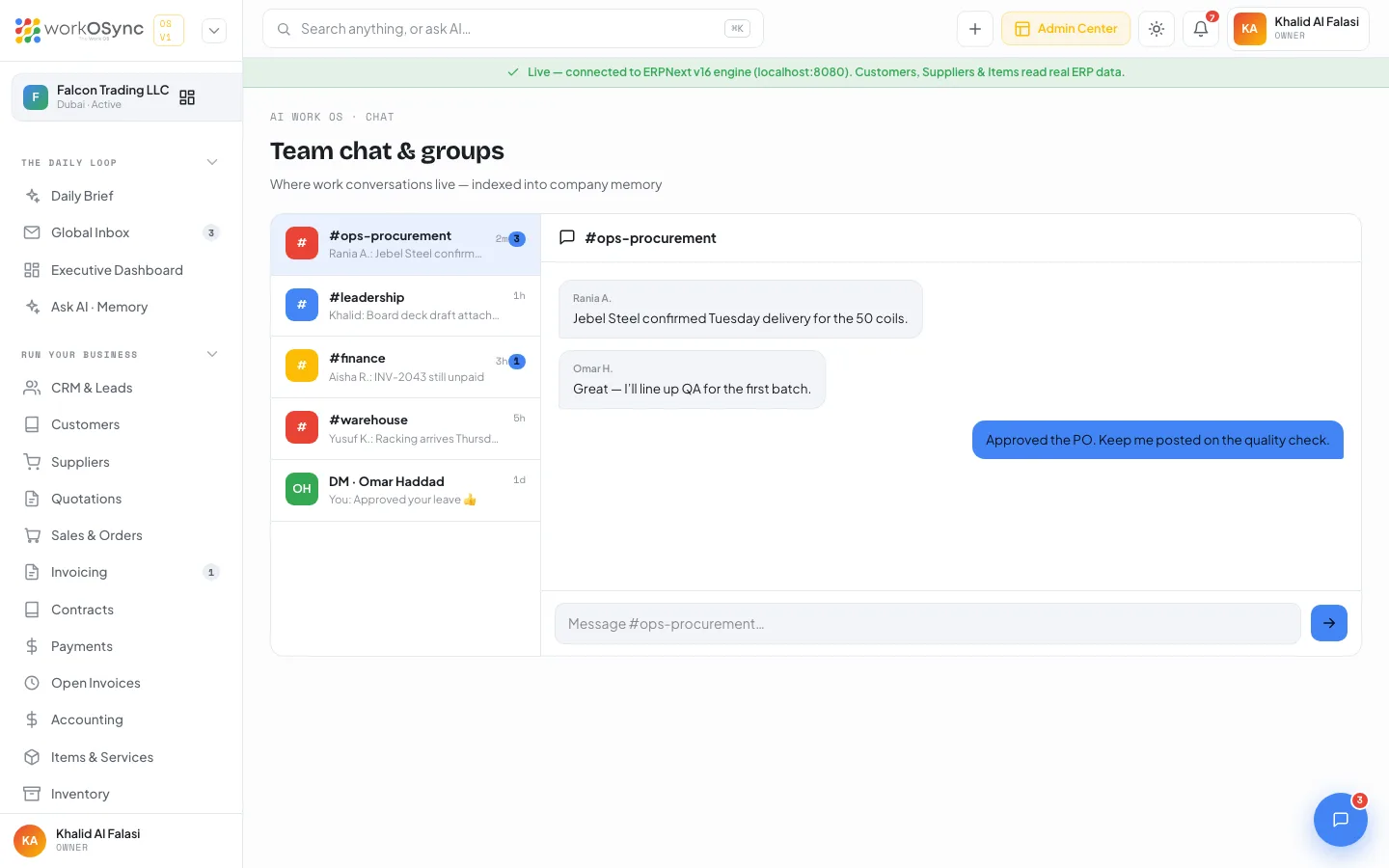Click the workOSync logo
The image size is (1389, 868).
[x=79, y=30]
